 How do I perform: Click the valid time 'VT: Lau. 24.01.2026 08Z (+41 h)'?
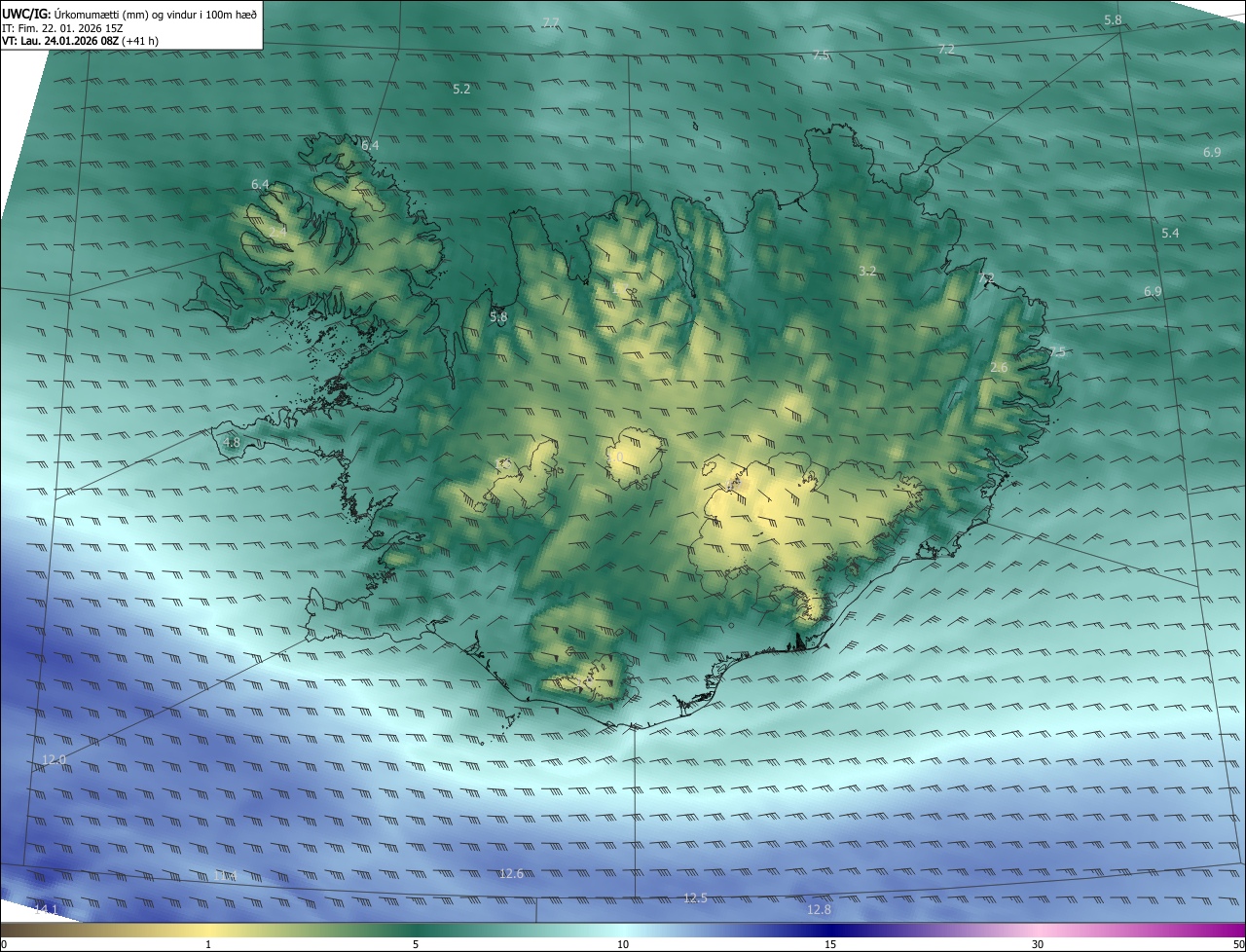pos(80,42)
